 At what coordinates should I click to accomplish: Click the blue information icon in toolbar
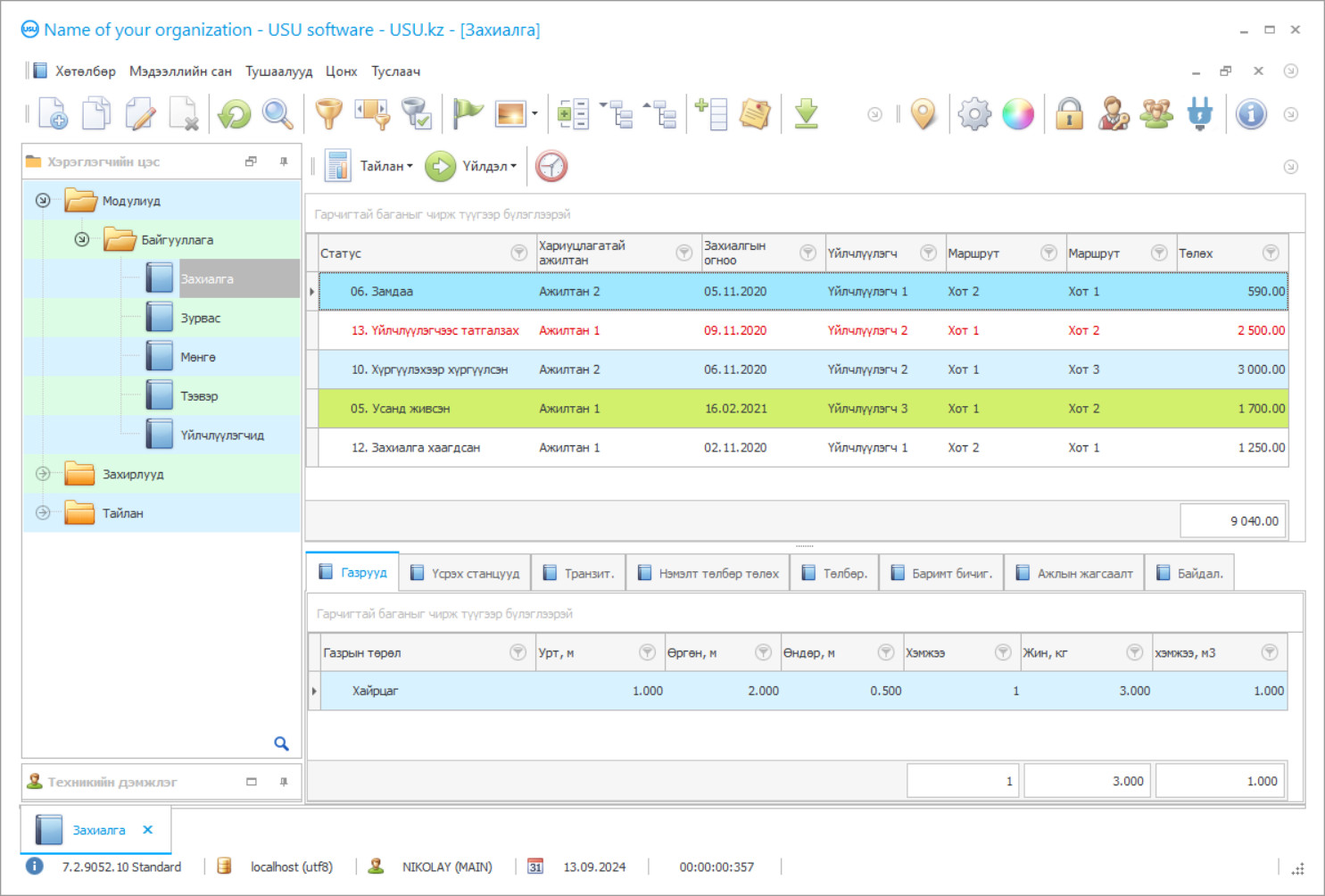pyautogui.click(x=1251, y=114)
